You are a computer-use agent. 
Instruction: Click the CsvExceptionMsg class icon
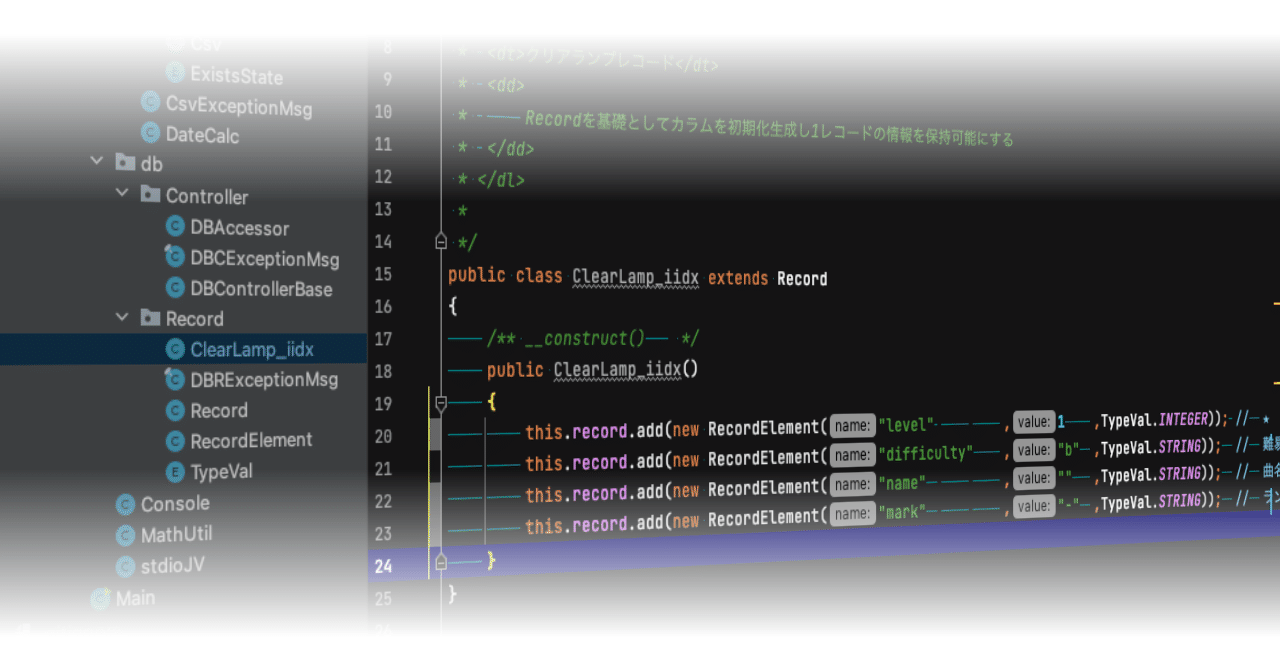pos(149,104)
